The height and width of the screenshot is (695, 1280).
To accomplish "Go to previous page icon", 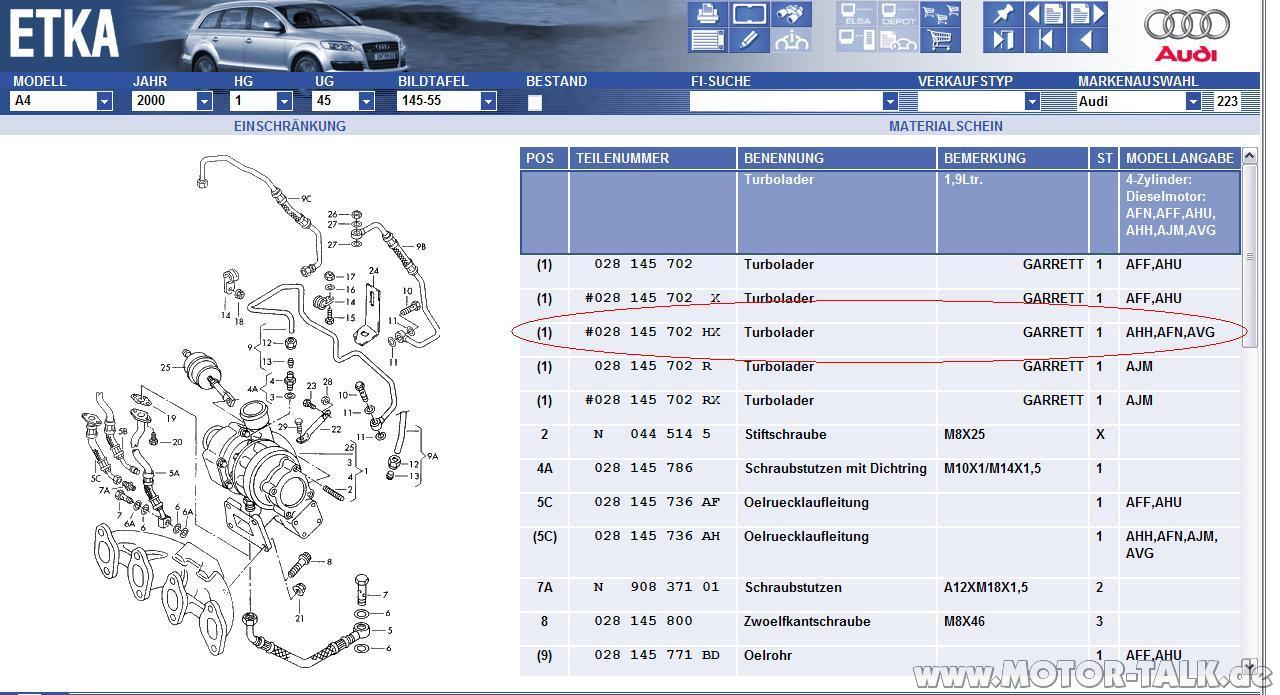I will point(1045,14).
